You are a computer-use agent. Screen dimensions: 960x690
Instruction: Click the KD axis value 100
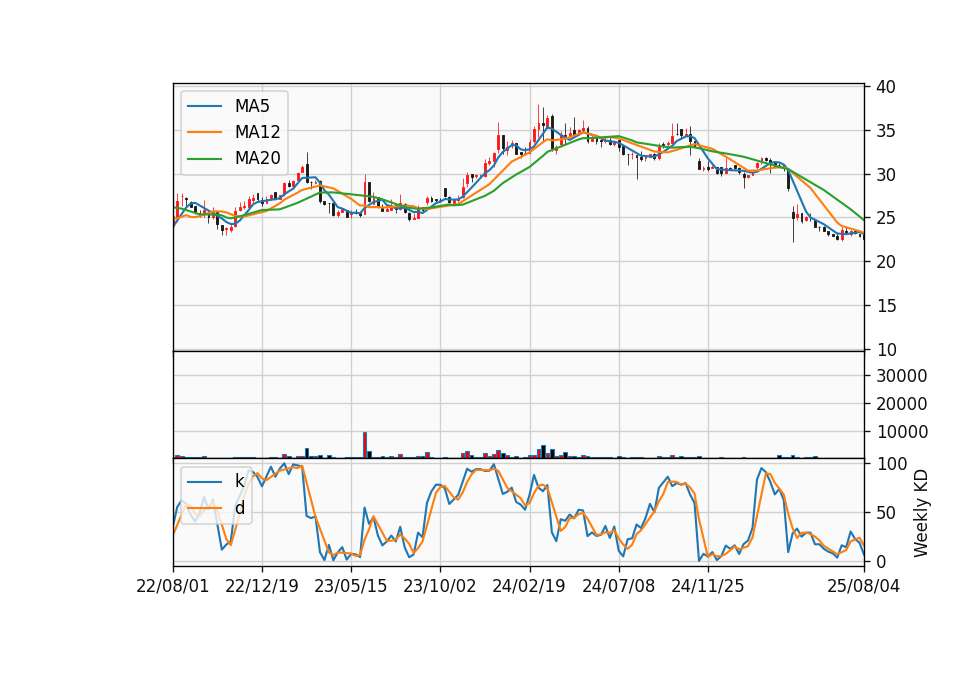click(x=892, y=464)
